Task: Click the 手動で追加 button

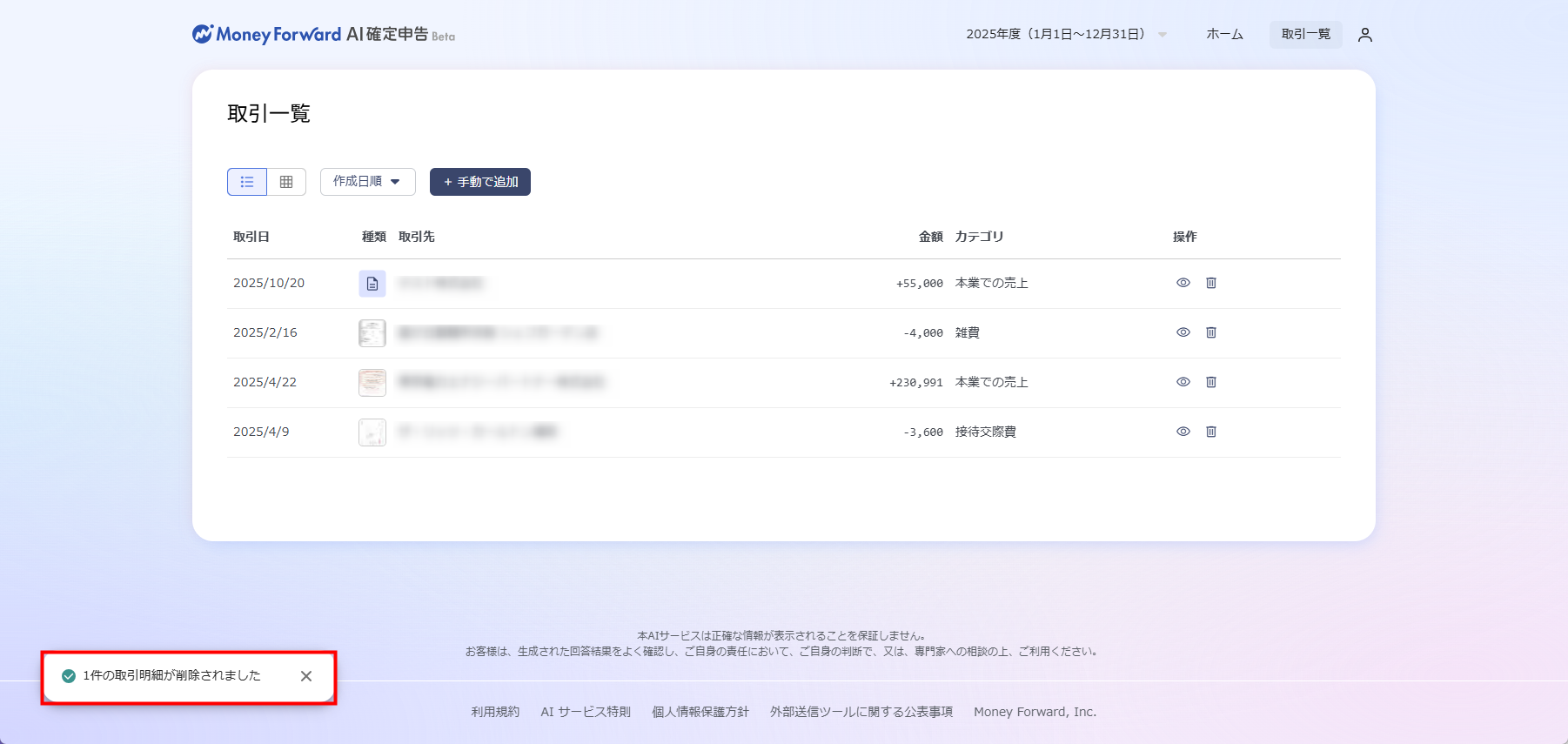Action: pos(480,182)
